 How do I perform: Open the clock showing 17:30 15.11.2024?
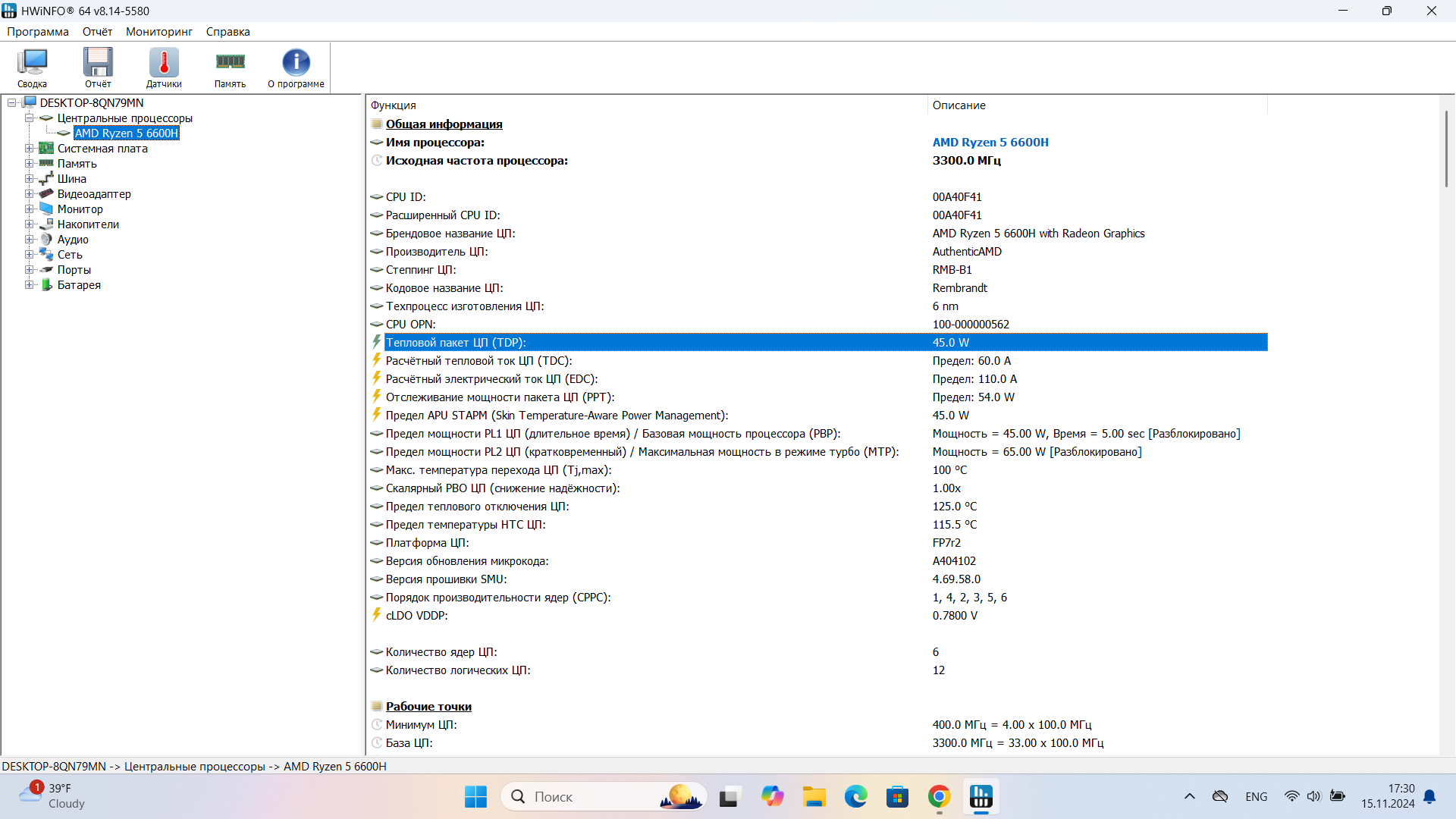(1387, 796)
